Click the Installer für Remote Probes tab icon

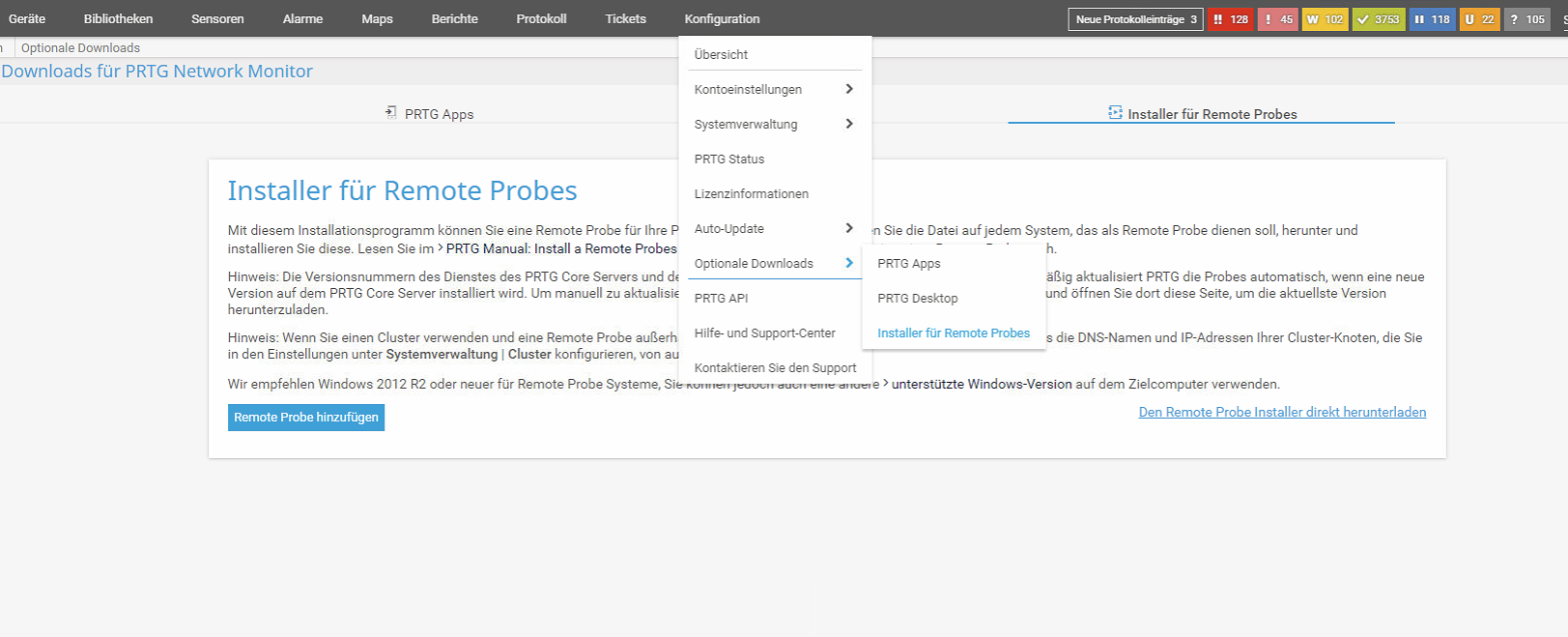pos(1115,113)
